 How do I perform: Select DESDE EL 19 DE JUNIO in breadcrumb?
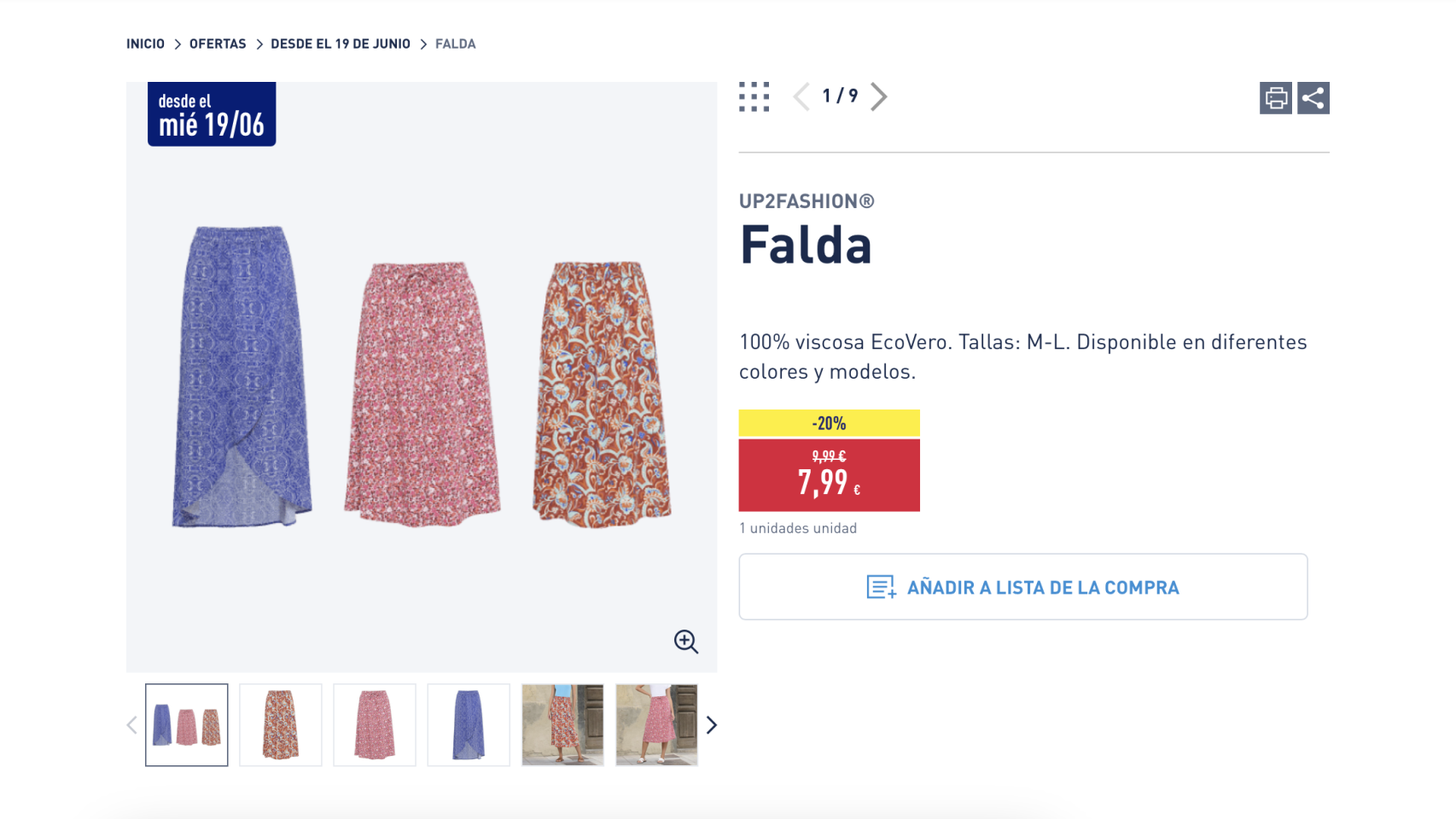[340, 43]
